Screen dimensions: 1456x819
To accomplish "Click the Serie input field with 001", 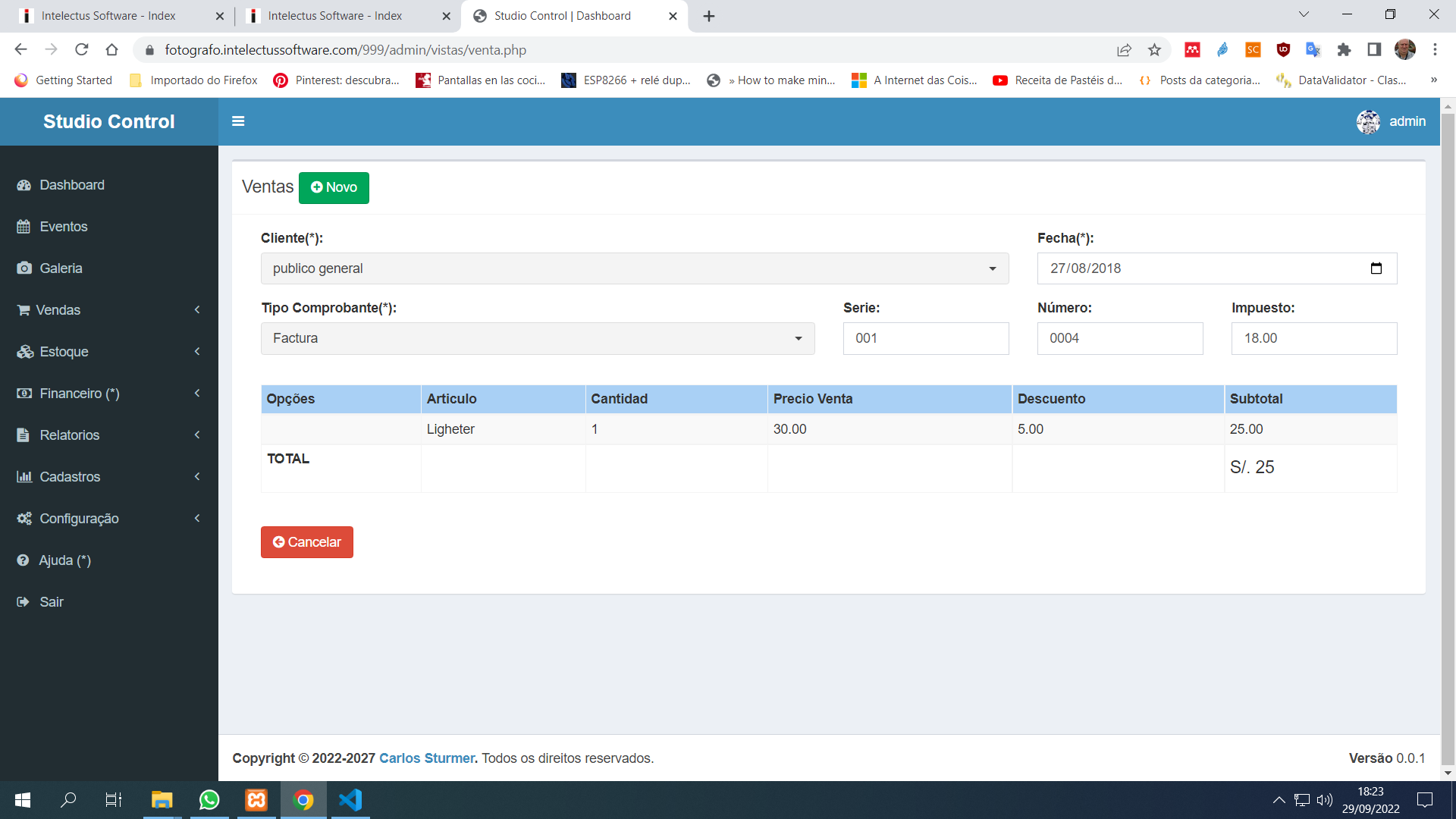I will point(926,338).
